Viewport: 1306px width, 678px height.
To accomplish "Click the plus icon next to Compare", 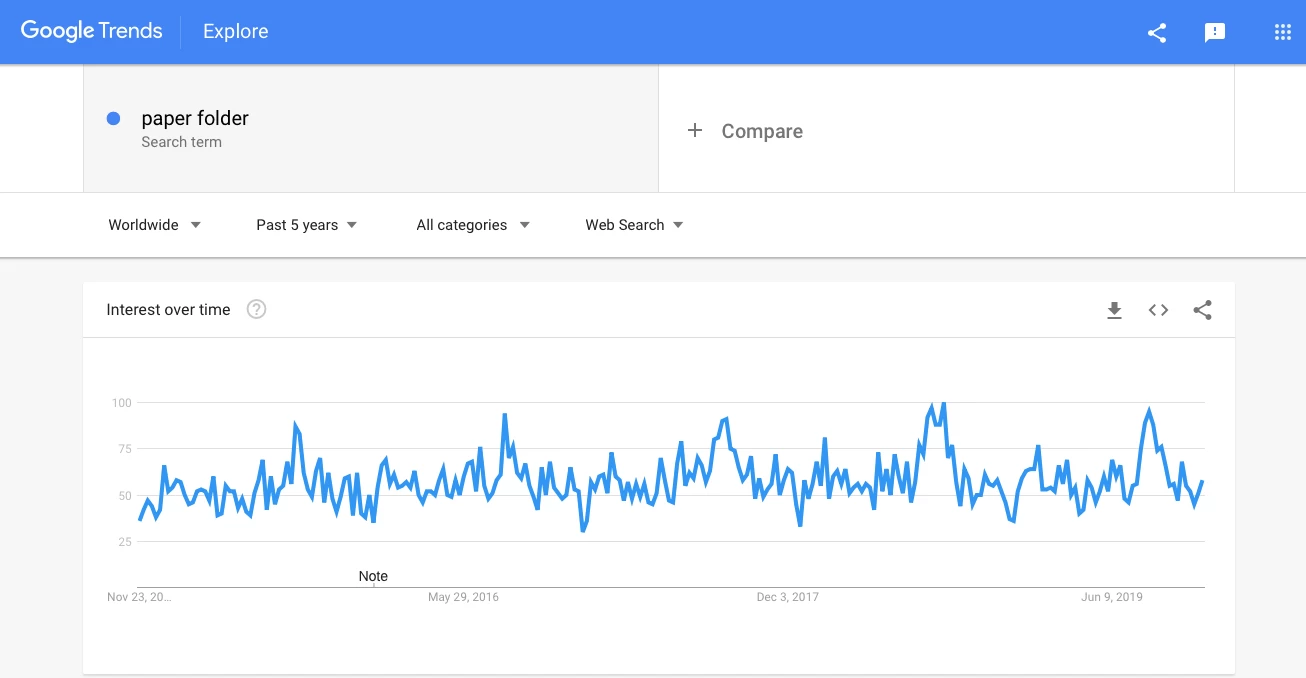I will pos(695,131).
